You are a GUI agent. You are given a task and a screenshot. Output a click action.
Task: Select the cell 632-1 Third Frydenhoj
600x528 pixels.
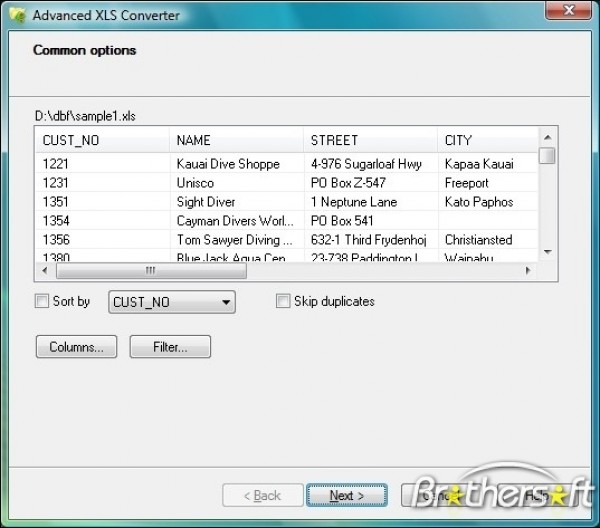(370, 240)
